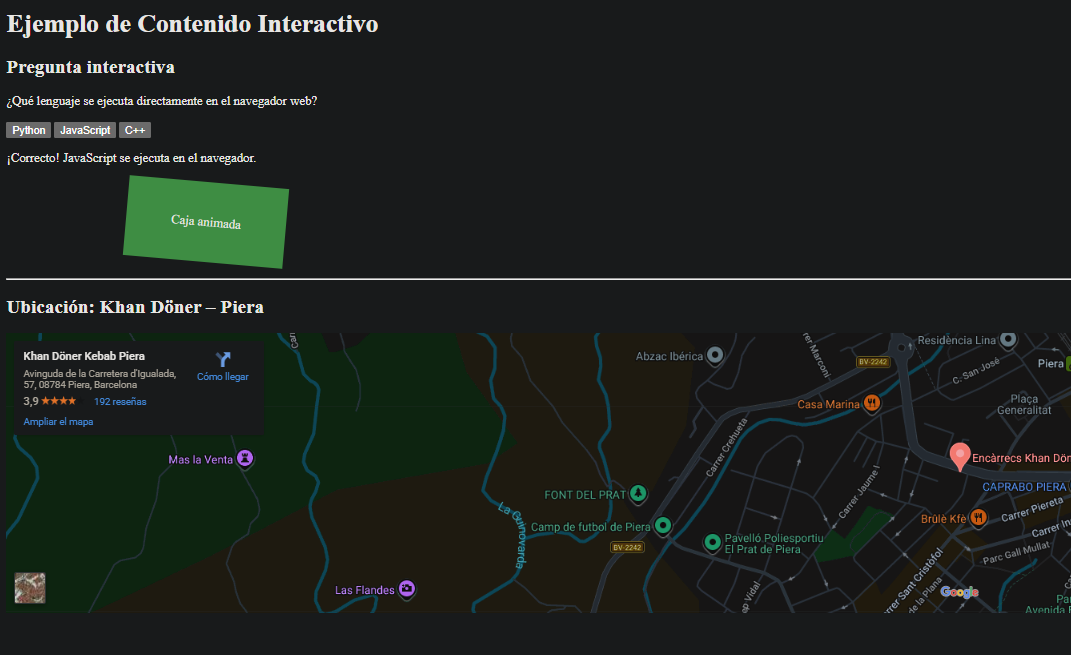Click the Cómo llegar directions arrow icon

coord(222,360)
